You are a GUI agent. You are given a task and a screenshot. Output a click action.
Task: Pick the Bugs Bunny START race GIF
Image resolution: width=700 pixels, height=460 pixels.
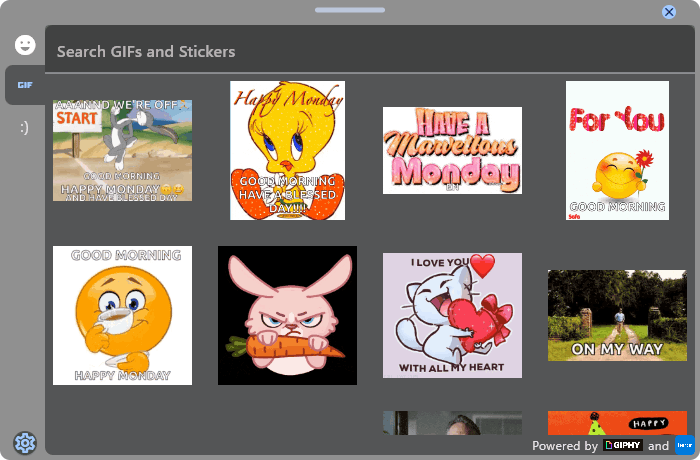click(x=122, y=150)
